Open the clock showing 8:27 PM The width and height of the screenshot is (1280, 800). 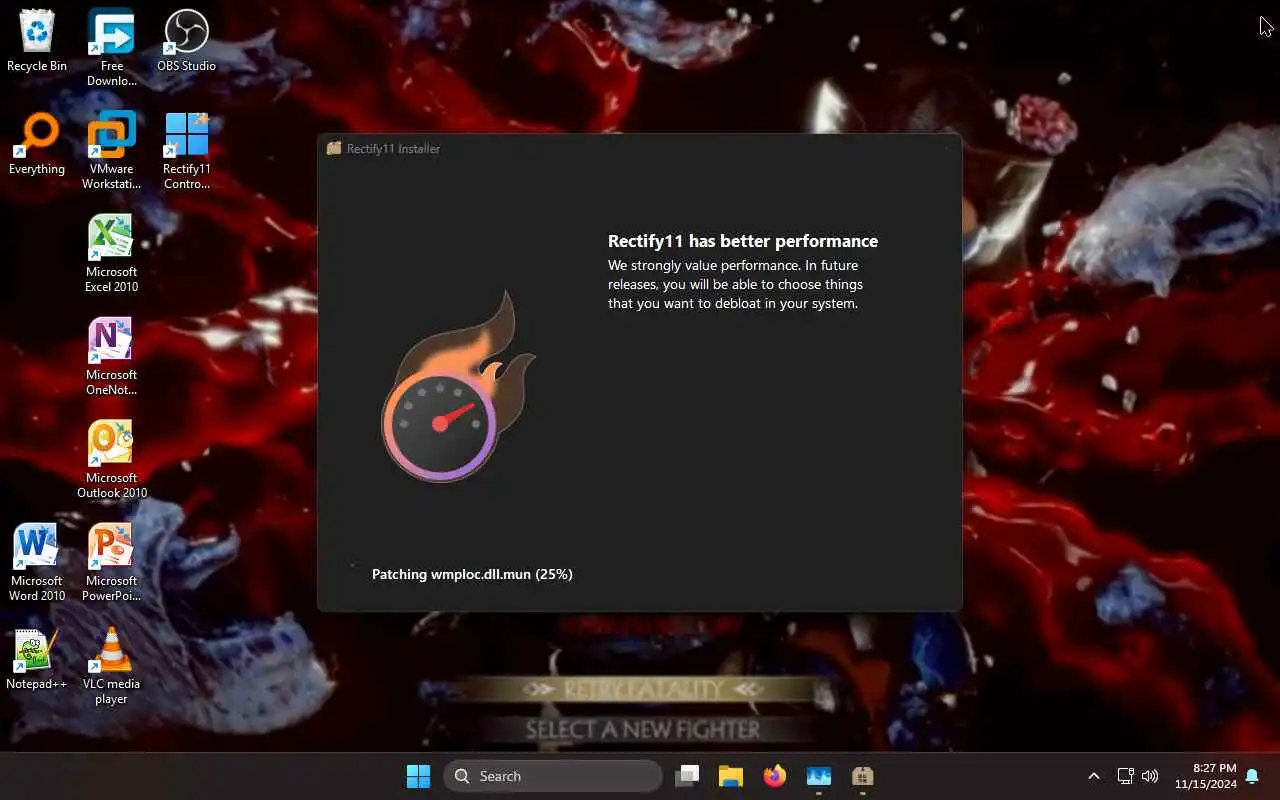point(1205,776)
